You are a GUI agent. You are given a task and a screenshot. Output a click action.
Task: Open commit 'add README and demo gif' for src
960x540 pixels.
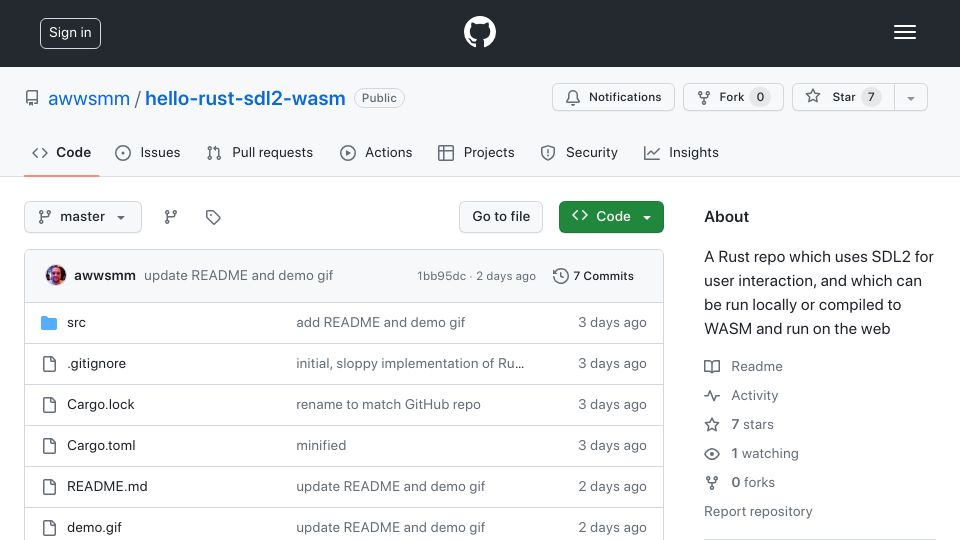coord(380,323)
